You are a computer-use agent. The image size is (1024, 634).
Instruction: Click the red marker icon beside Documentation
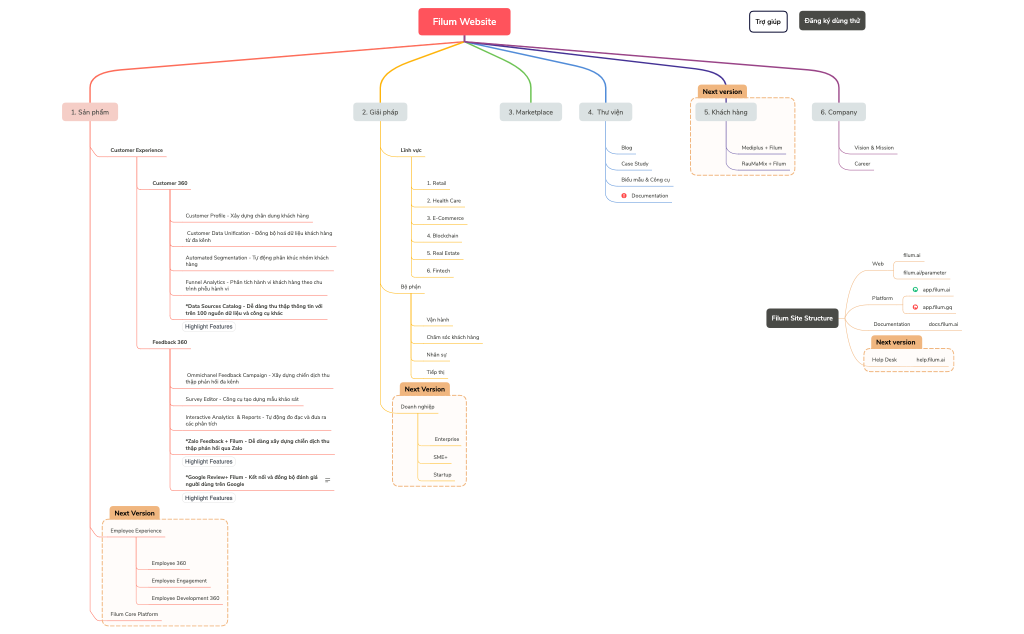(624, 196)
